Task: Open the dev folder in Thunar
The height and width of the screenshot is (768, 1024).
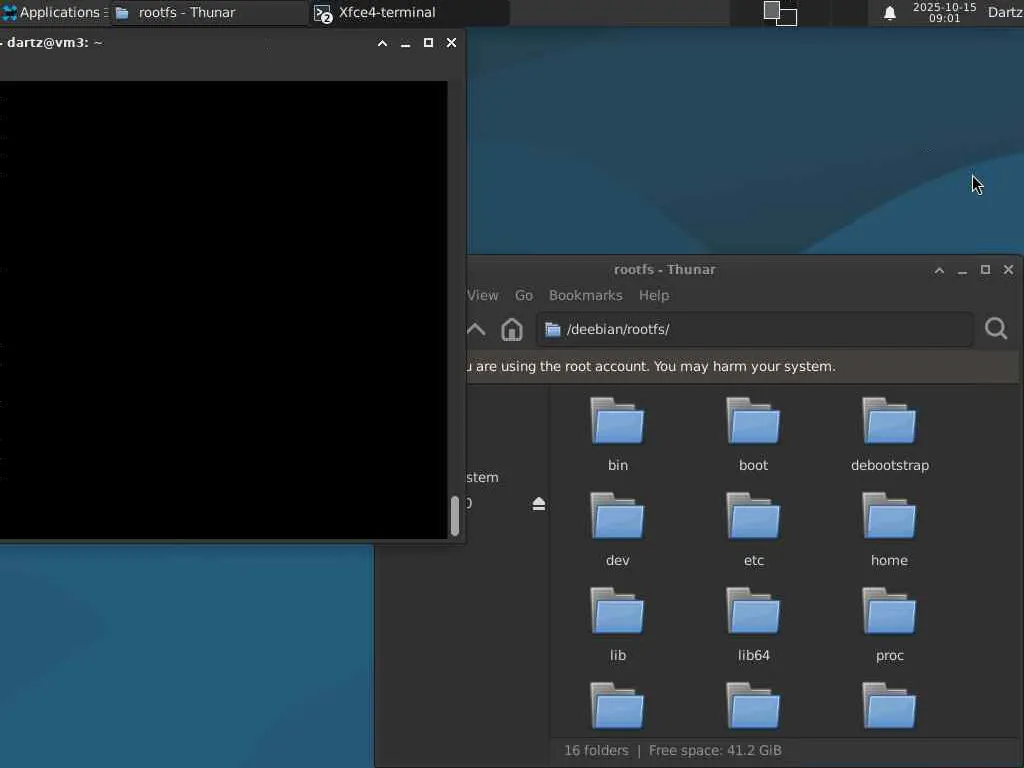Action: coord(617,529)
